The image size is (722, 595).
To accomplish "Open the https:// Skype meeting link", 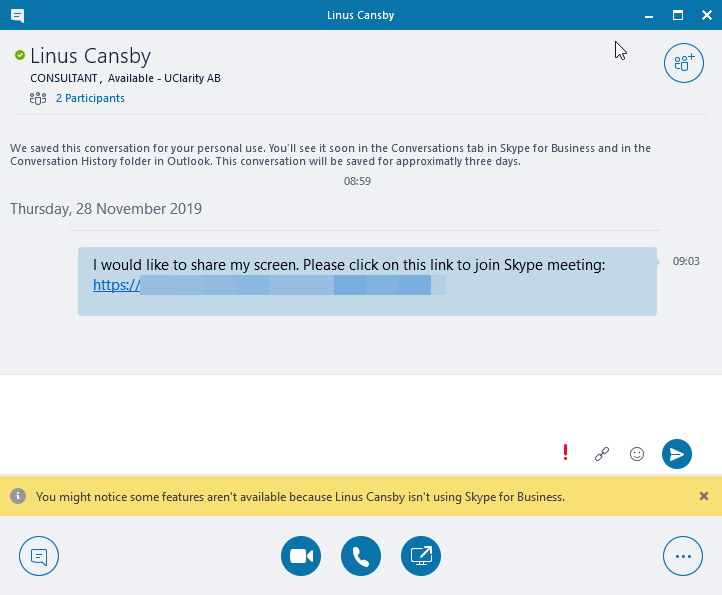I will [x=269, y=285].
